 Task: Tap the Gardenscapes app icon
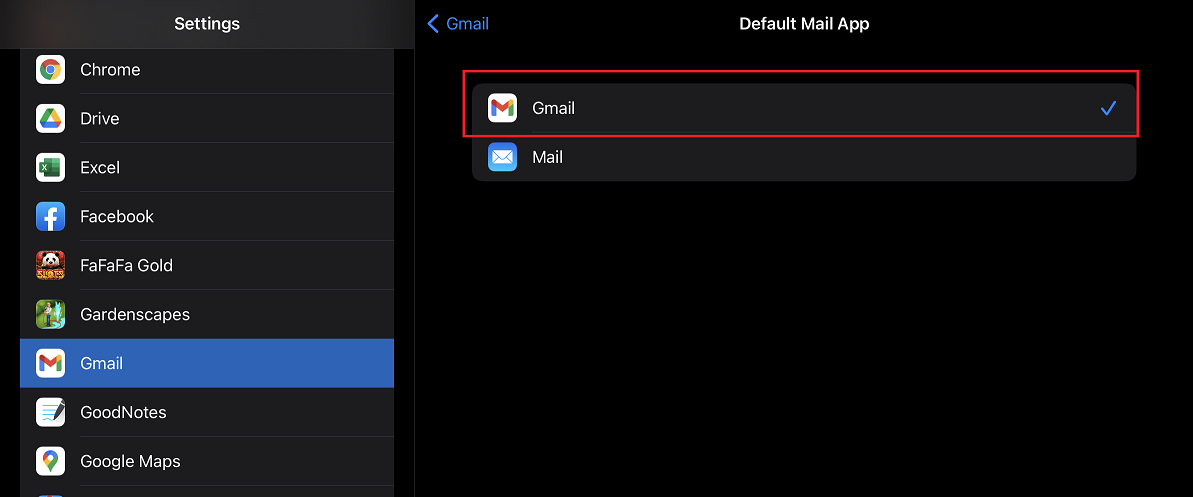[50, 314]
